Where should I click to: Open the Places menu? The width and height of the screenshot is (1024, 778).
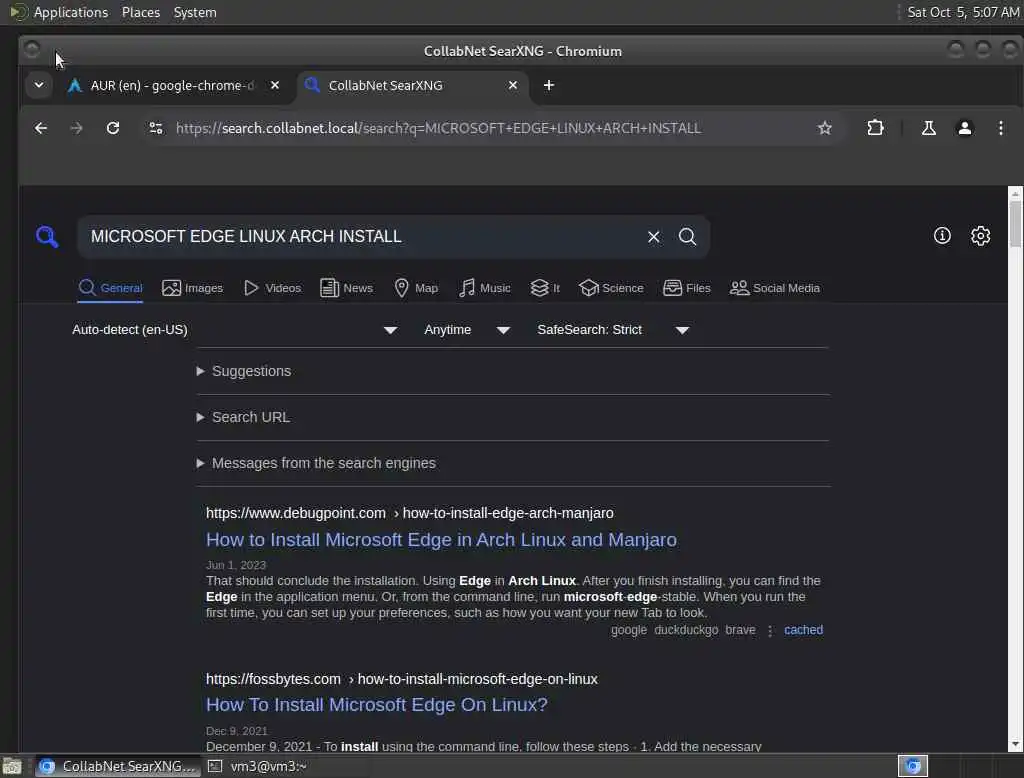coord(141,12)
